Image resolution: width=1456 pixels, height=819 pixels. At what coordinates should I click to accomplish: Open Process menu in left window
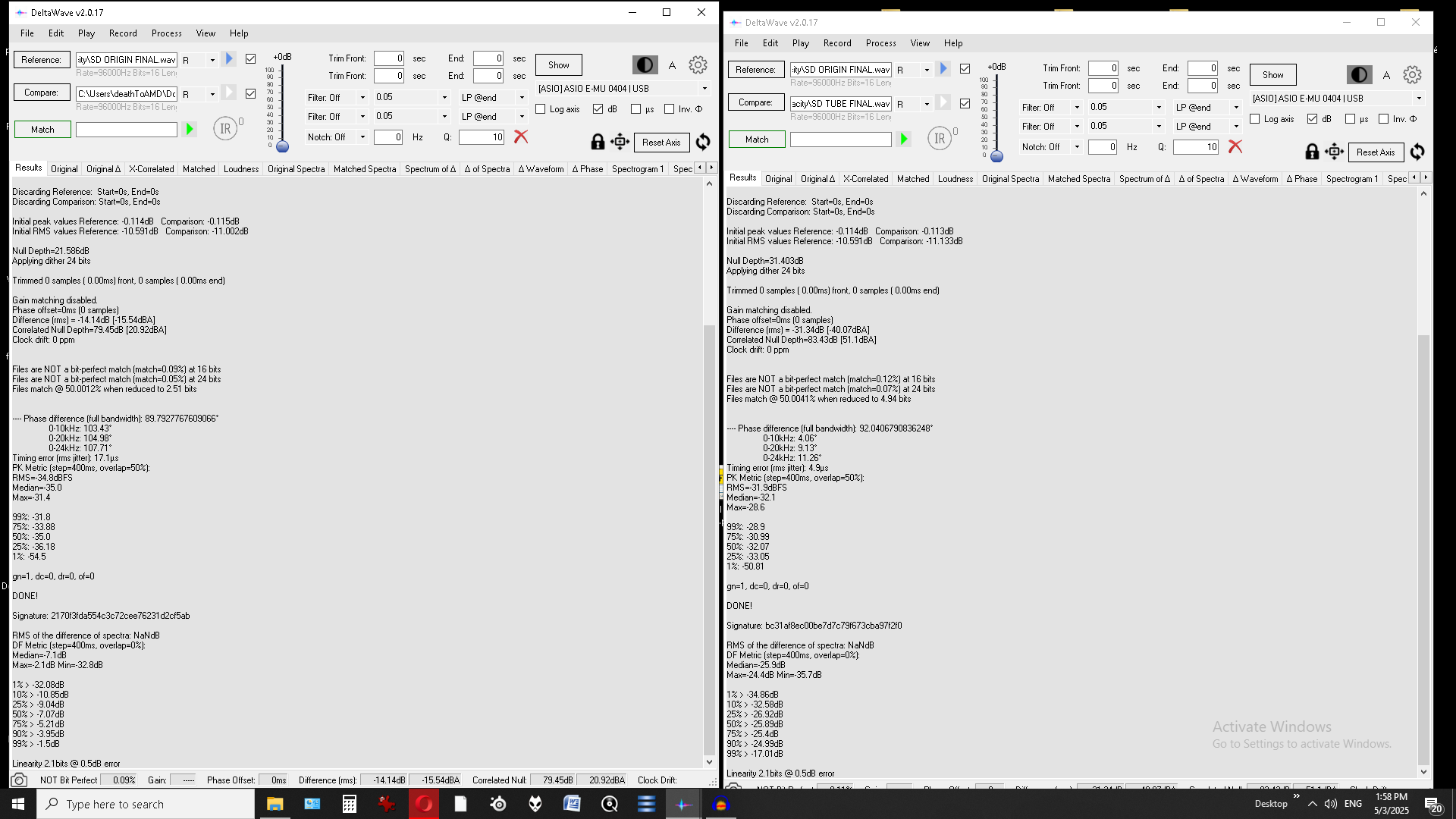(167, 33)
